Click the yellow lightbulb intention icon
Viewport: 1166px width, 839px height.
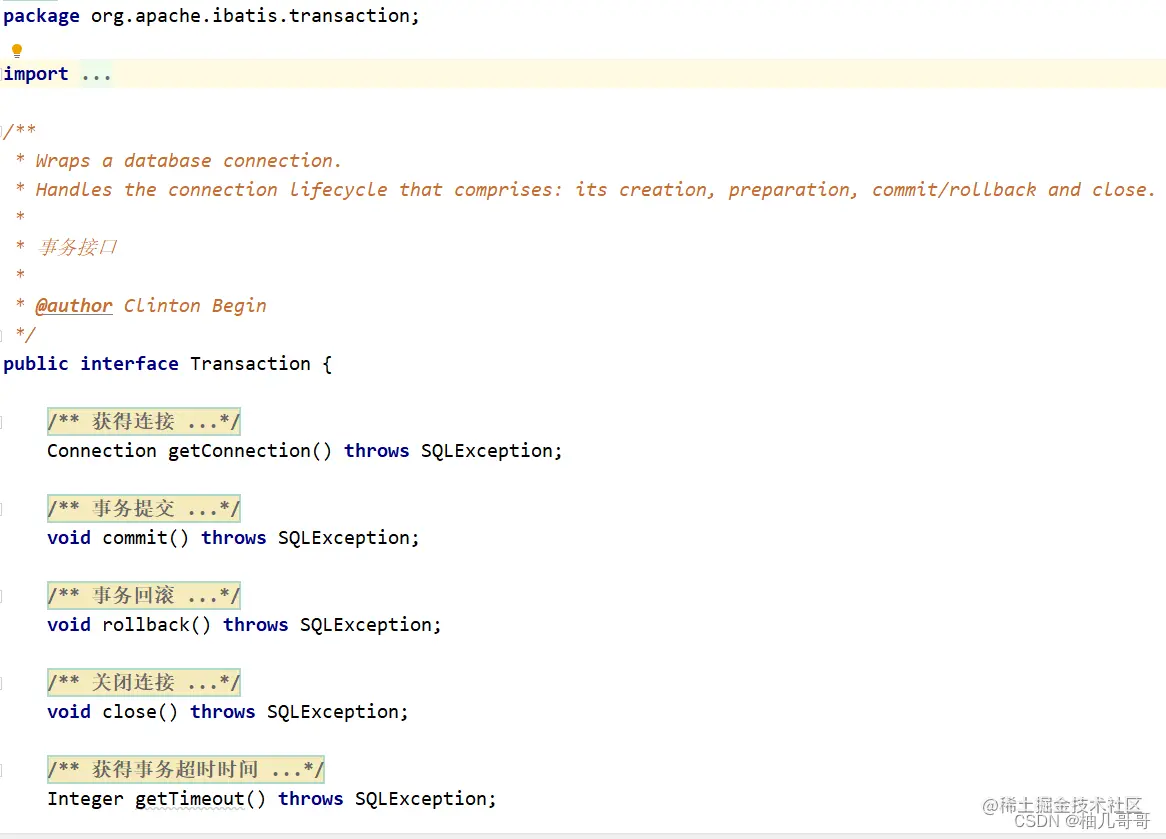[x=17, y=51]
